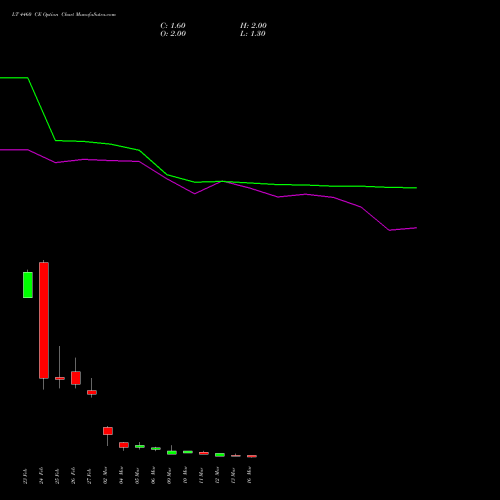Click the green candlestick for 05 Mar
Screen dimensions: 500x500
[140, 446]
